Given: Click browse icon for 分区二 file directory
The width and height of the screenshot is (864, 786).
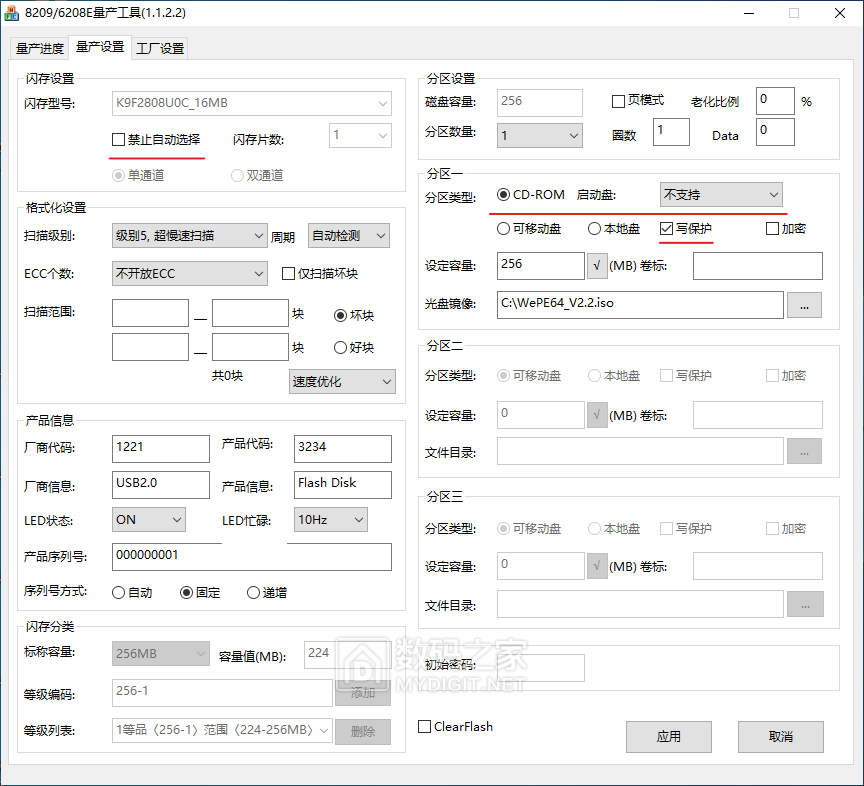Looking at the screenshot, I should pyautogui.click(x=805, y=451).
